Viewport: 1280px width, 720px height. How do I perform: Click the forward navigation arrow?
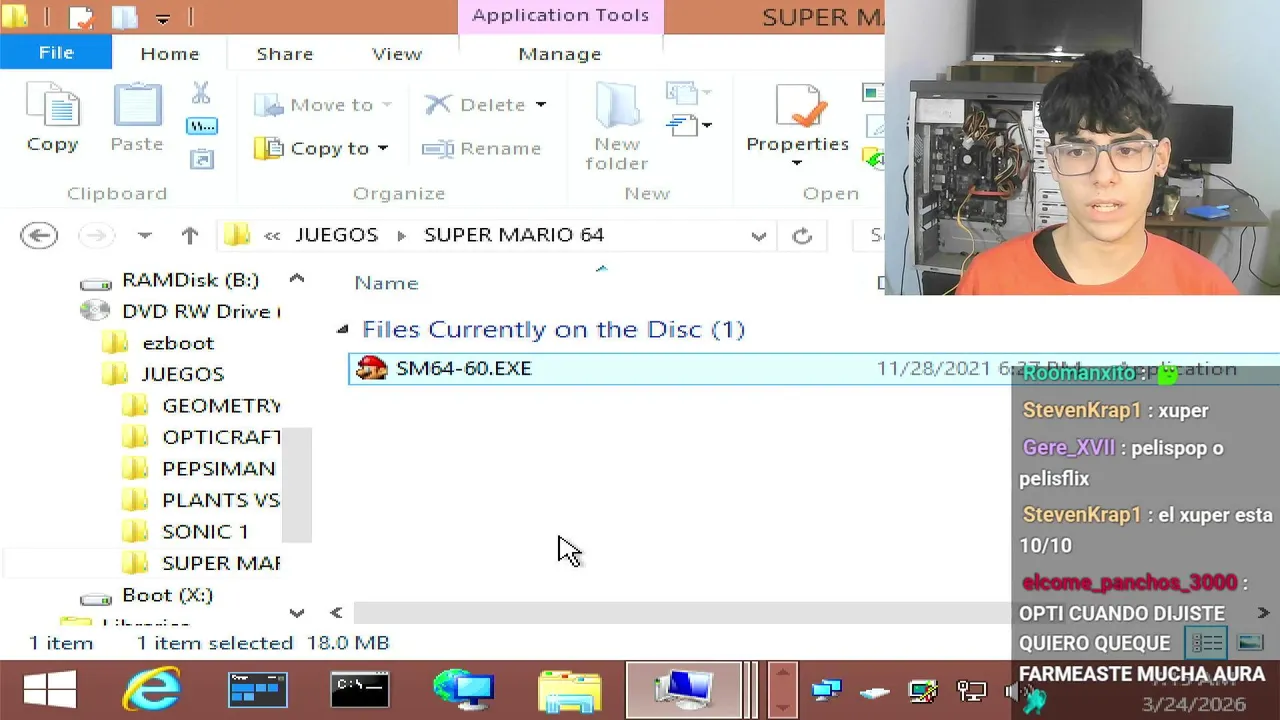point(96,235)
